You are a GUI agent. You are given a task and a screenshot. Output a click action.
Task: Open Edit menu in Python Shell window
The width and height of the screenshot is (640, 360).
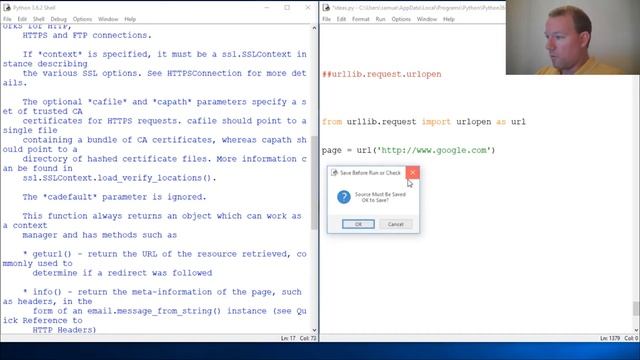[22, 19]
